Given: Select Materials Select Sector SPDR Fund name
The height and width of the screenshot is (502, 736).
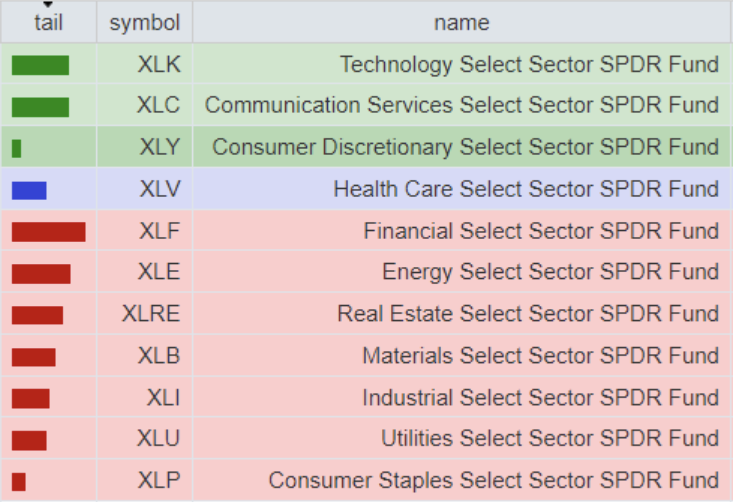Looking at the screenshot, I should click(x=540, y=356).
